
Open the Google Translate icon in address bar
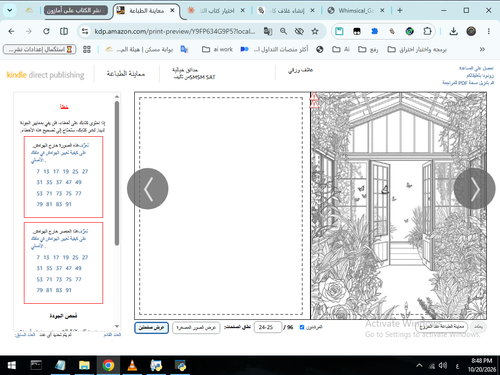coord(268,31)
